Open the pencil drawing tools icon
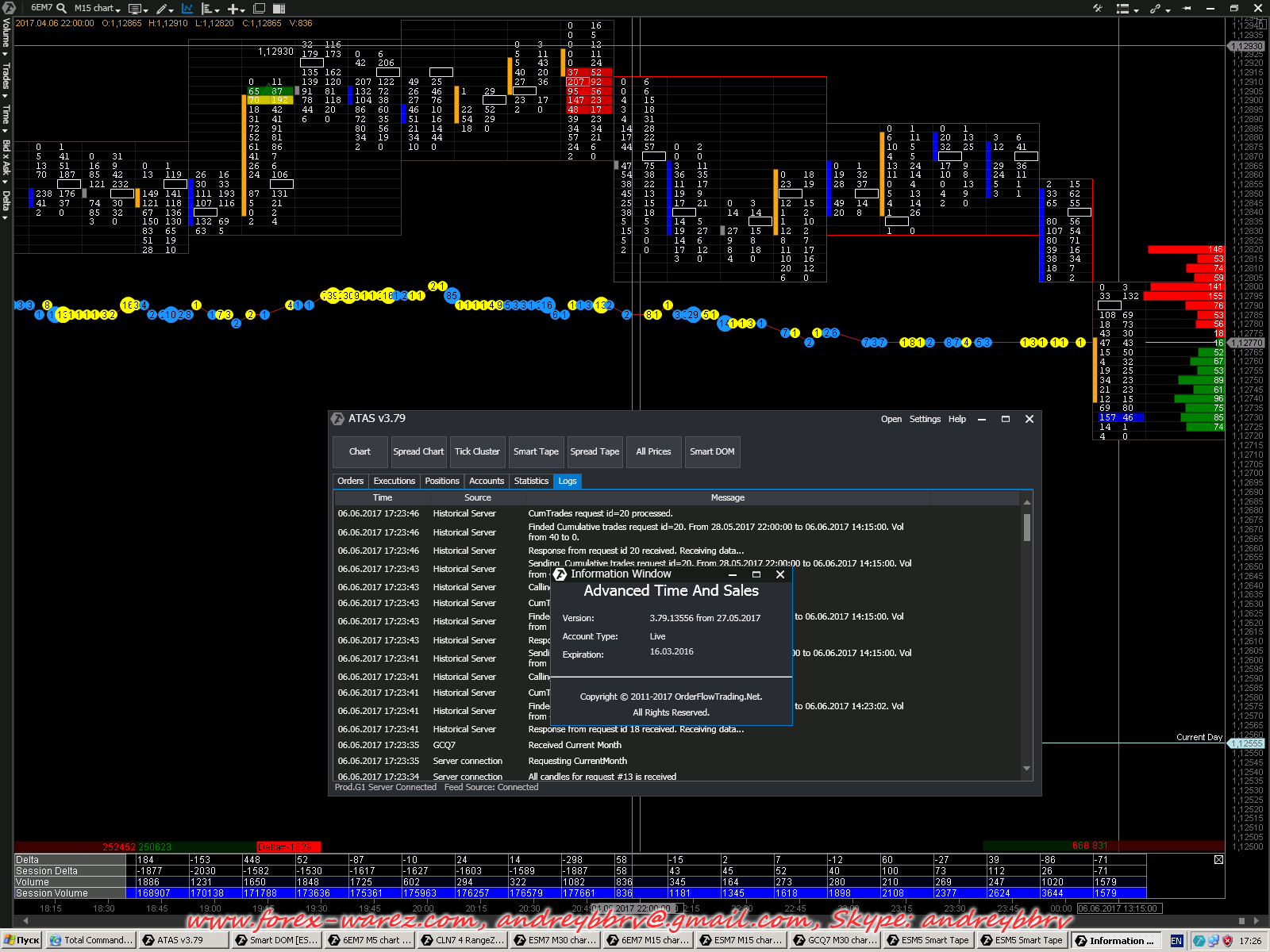 click(x=162, y=9)
